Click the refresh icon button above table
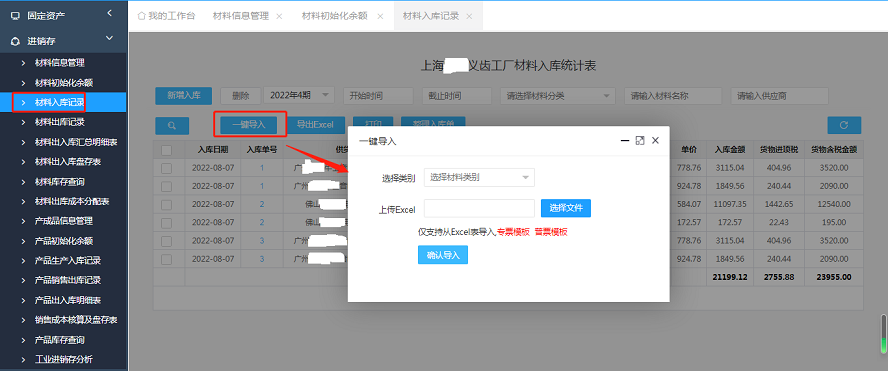 tap(844, 125)
